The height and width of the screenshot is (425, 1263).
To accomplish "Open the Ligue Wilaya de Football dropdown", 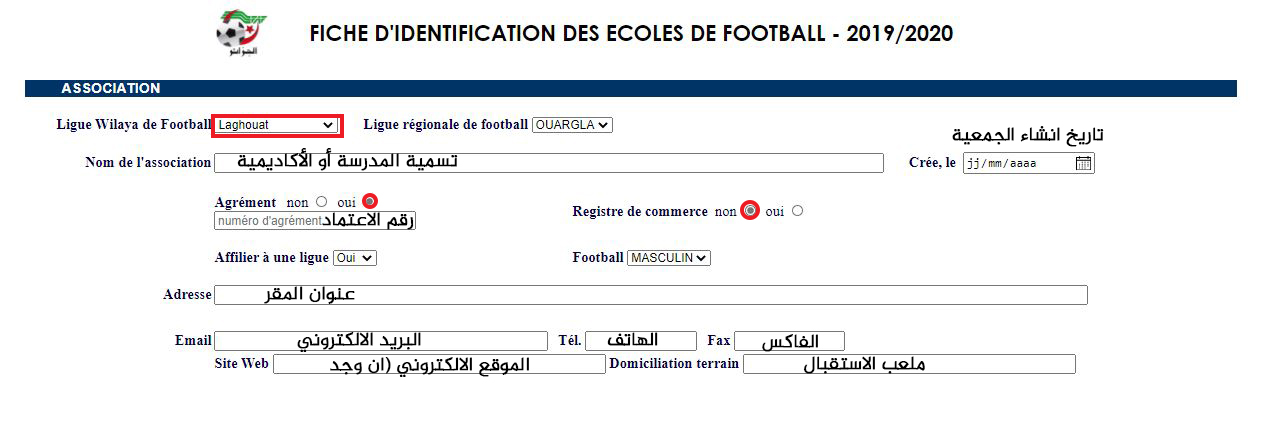I will [277, 125].
